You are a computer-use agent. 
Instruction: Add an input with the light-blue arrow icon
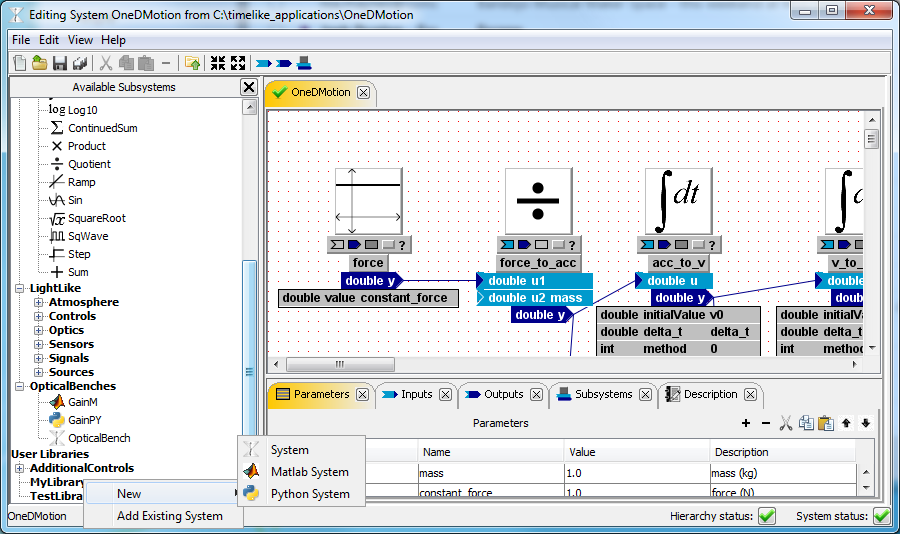click(263, 63)
